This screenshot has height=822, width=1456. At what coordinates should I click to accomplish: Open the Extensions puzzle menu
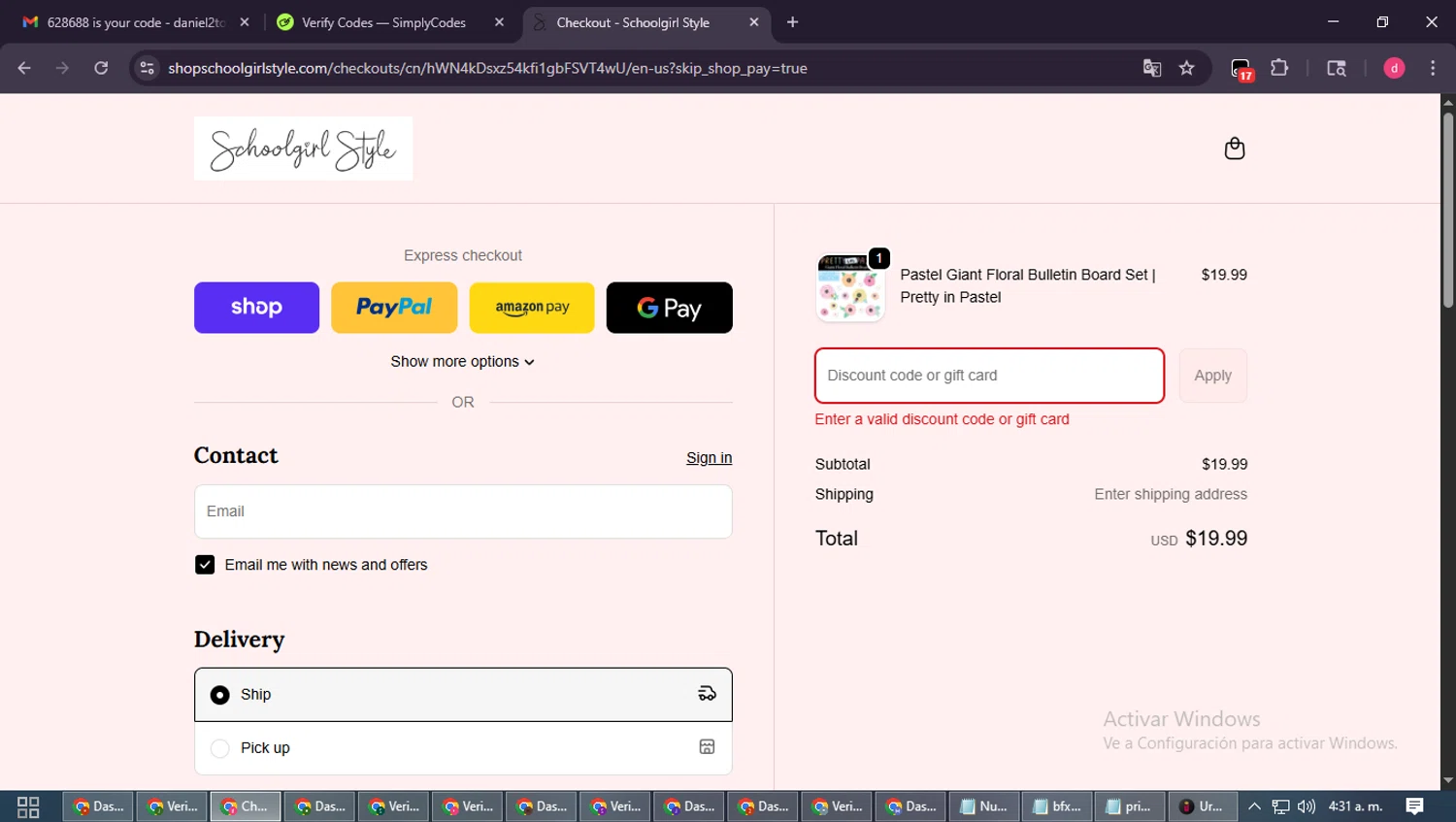tap(1279, 68)
